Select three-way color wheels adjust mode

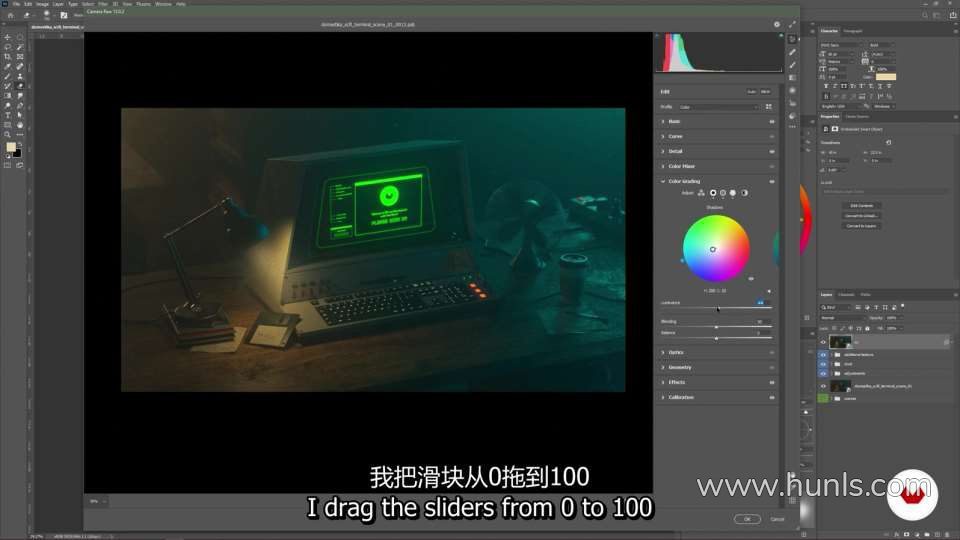[x=701, y=193]
